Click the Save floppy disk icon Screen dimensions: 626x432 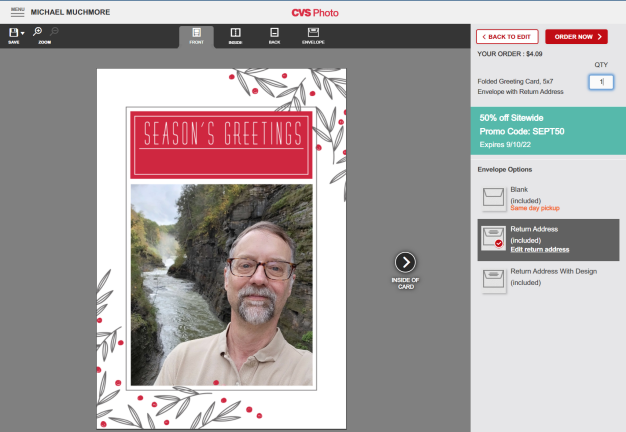[x=14, y=33]
